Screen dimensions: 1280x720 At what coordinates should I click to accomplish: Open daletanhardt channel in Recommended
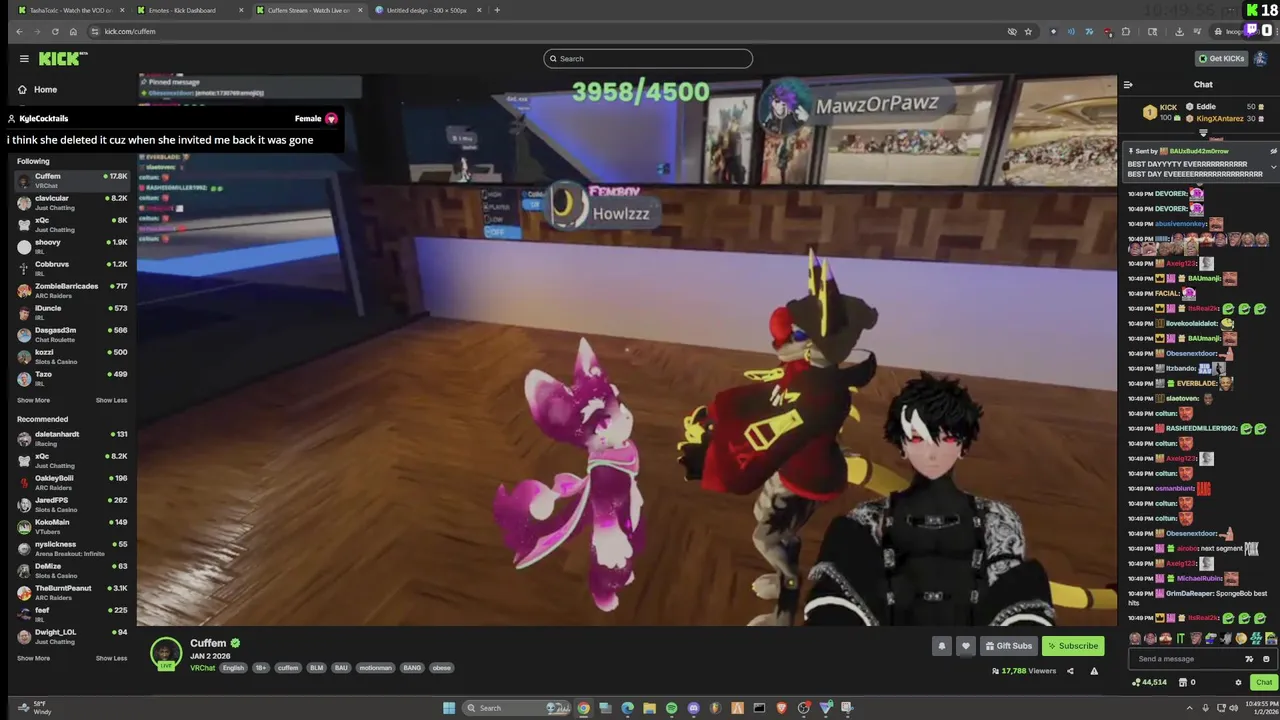click(x=72, y=438)
